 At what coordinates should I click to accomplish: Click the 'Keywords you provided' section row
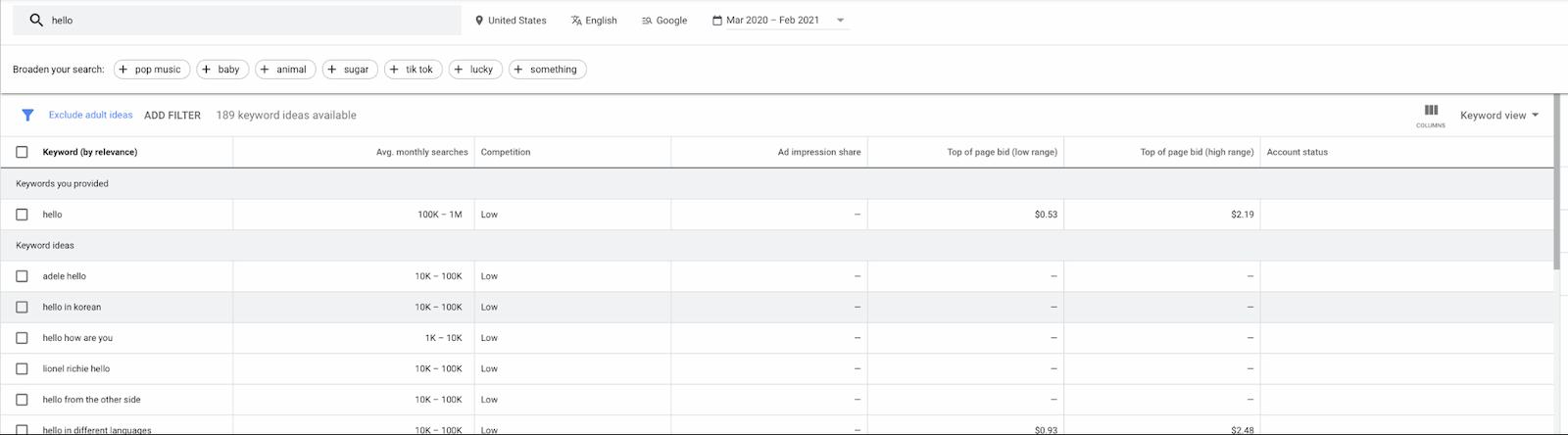click(x=777, y=183)
